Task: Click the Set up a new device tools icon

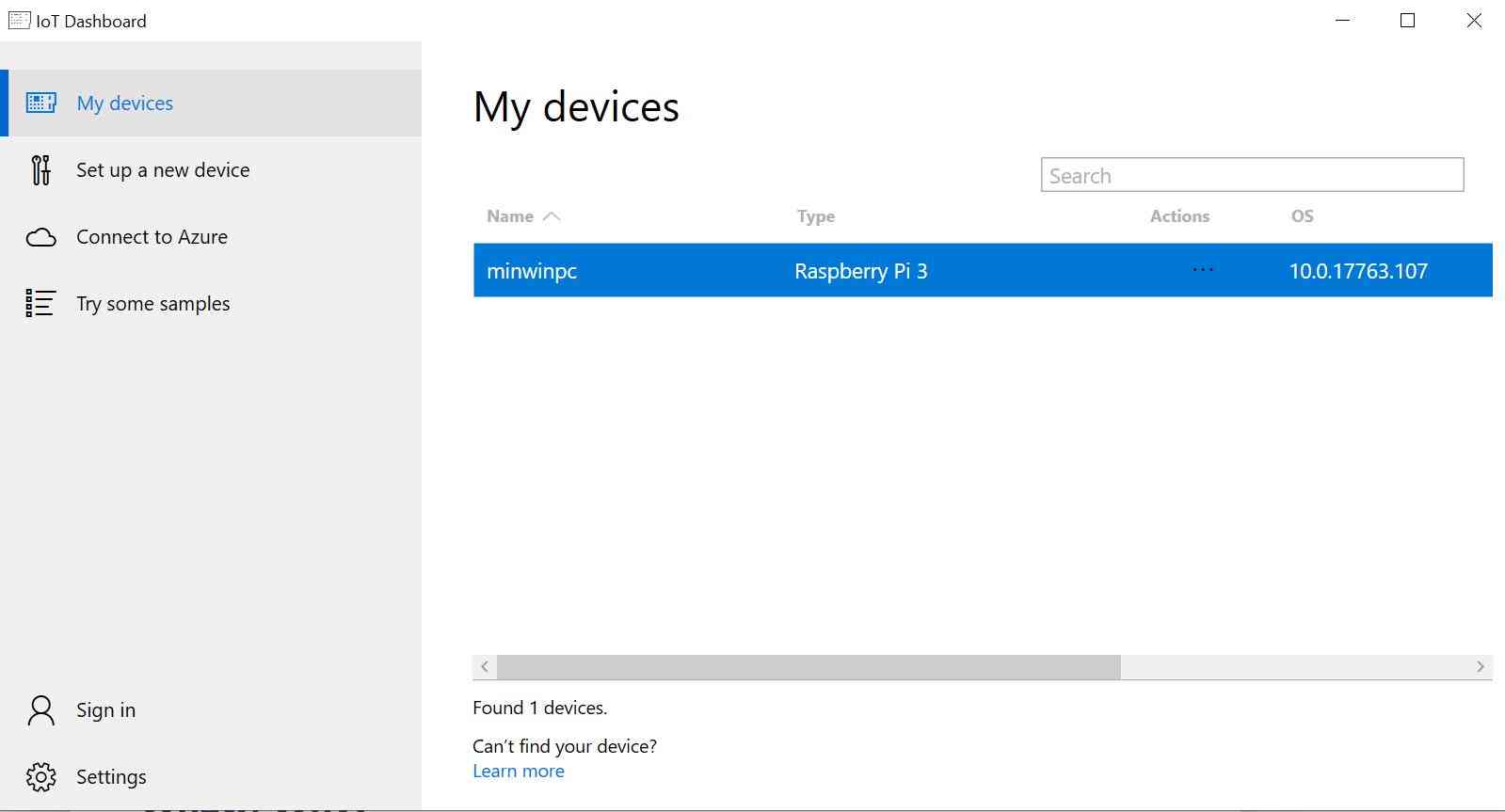Action: pyautogui.click(x=40, y=170)
